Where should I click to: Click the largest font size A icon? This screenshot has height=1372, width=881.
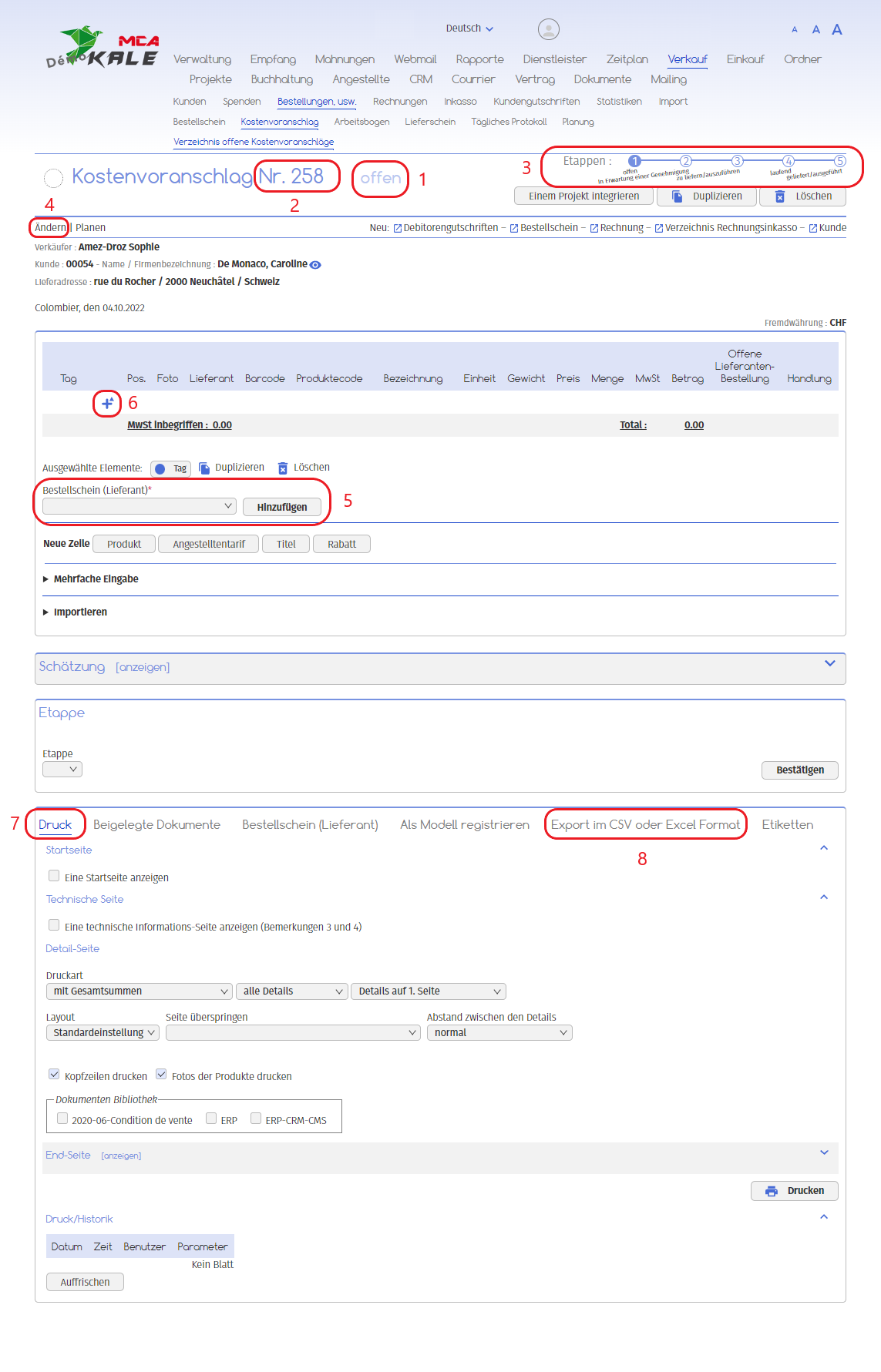click(x=837, y=30)
